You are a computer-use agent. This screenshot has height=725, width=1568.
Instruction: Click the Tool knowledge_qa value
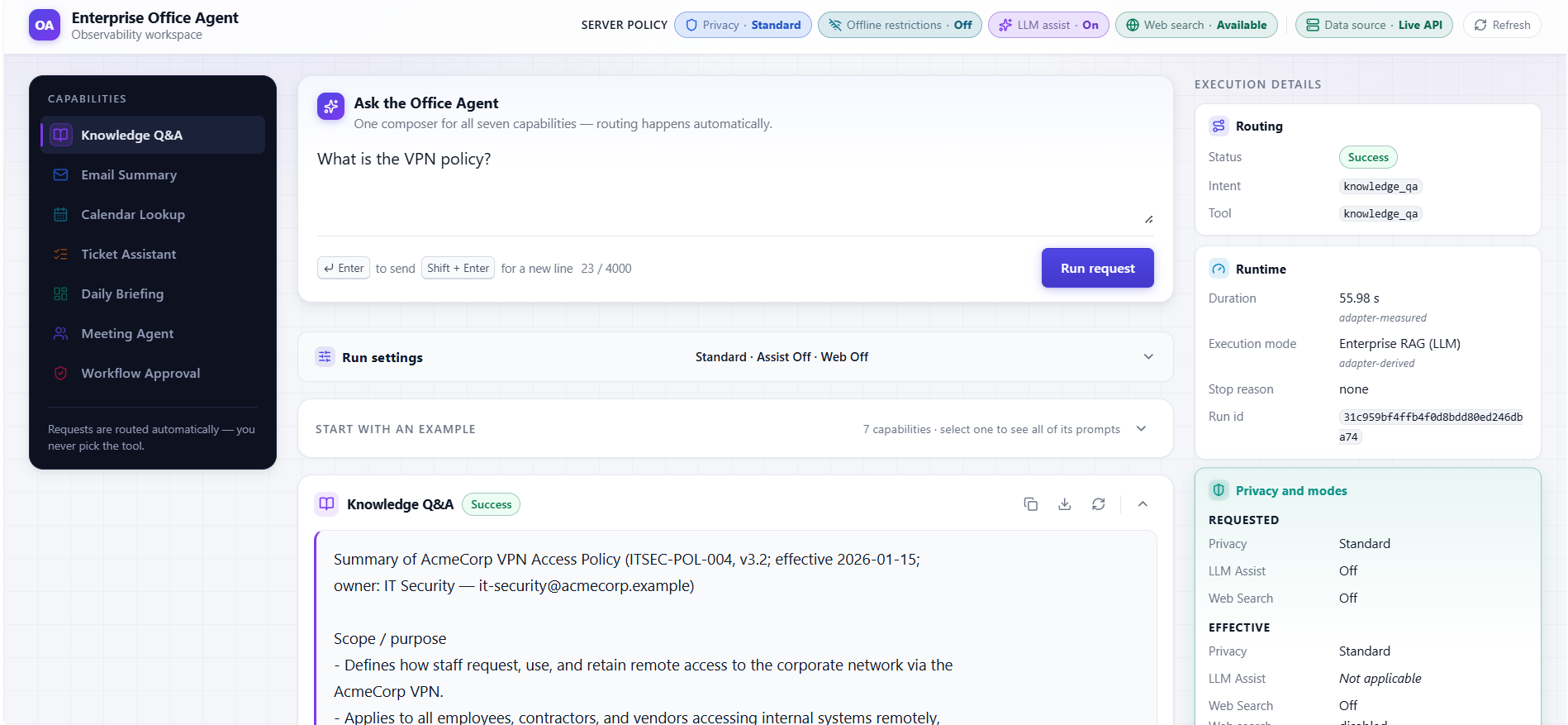[x=1380, y=213]
